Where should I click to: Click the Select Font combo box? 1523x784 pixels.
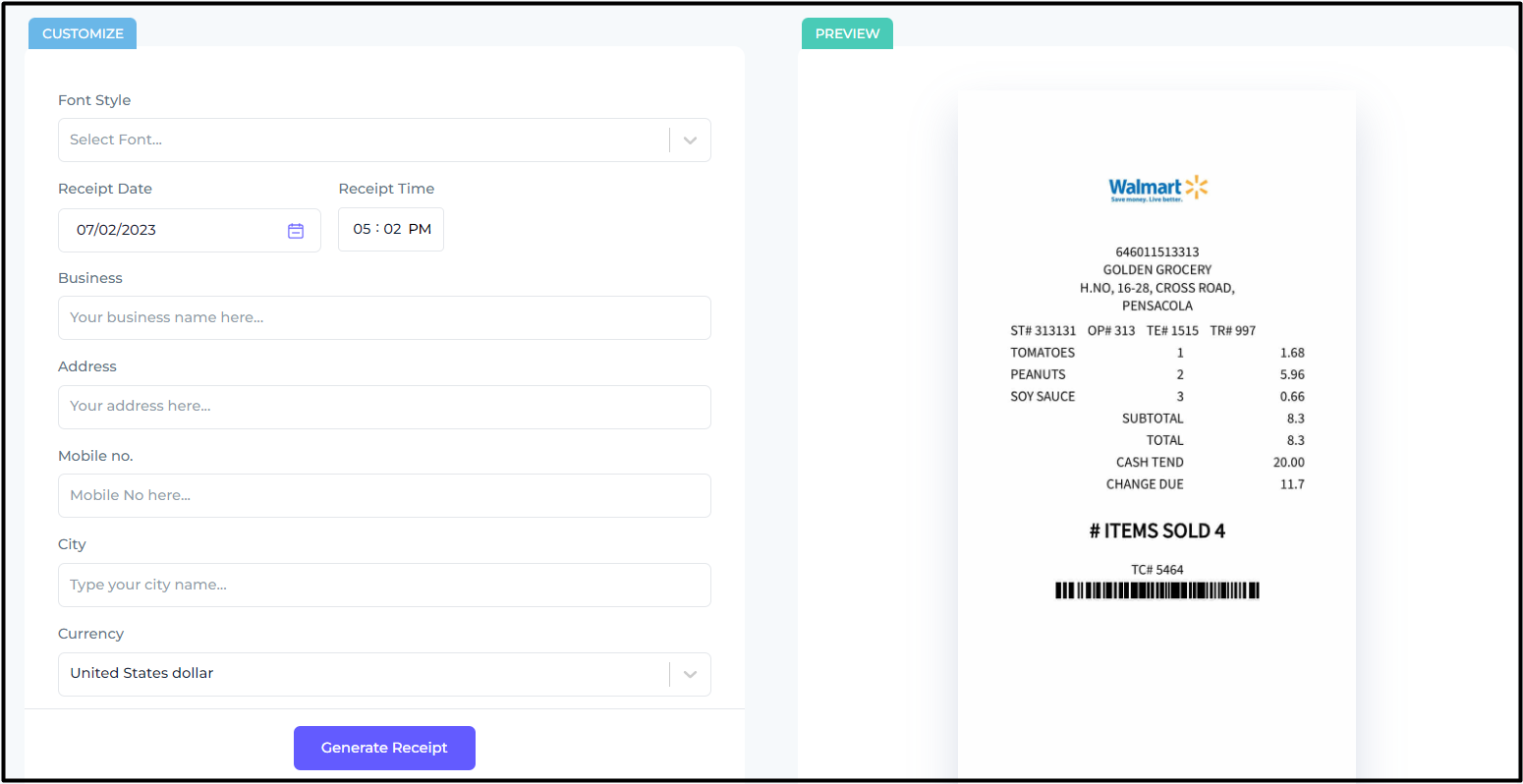coord(384,140)
